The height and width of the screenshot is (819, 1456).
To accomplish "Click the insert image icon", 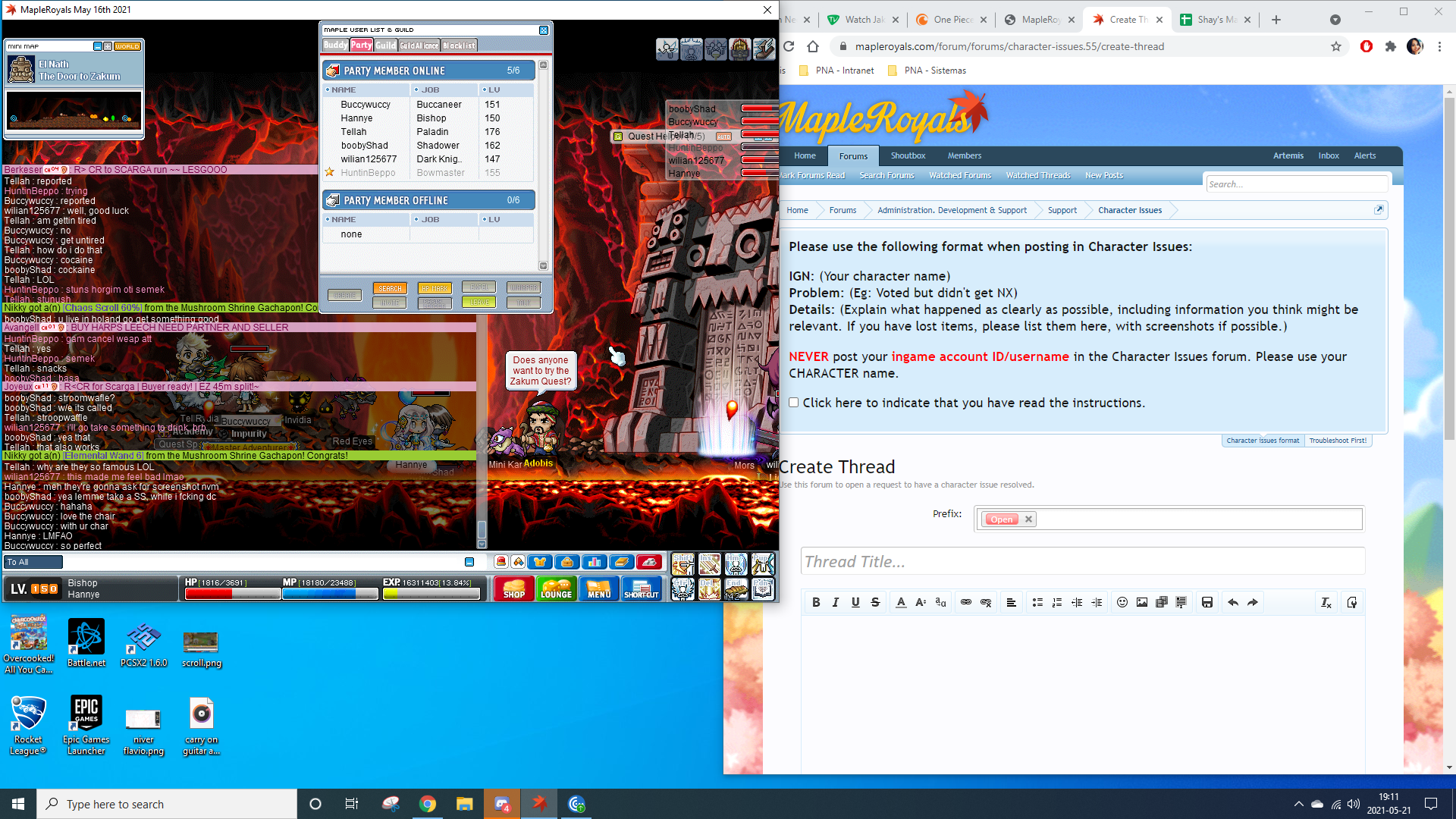I will click(x=1141, y=602).
